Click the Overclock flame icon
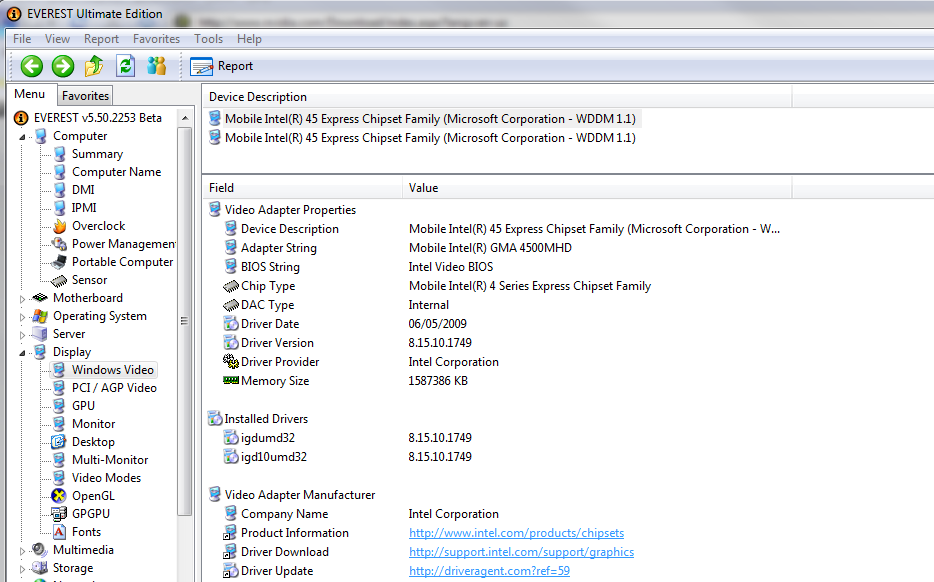 point(60,226)
